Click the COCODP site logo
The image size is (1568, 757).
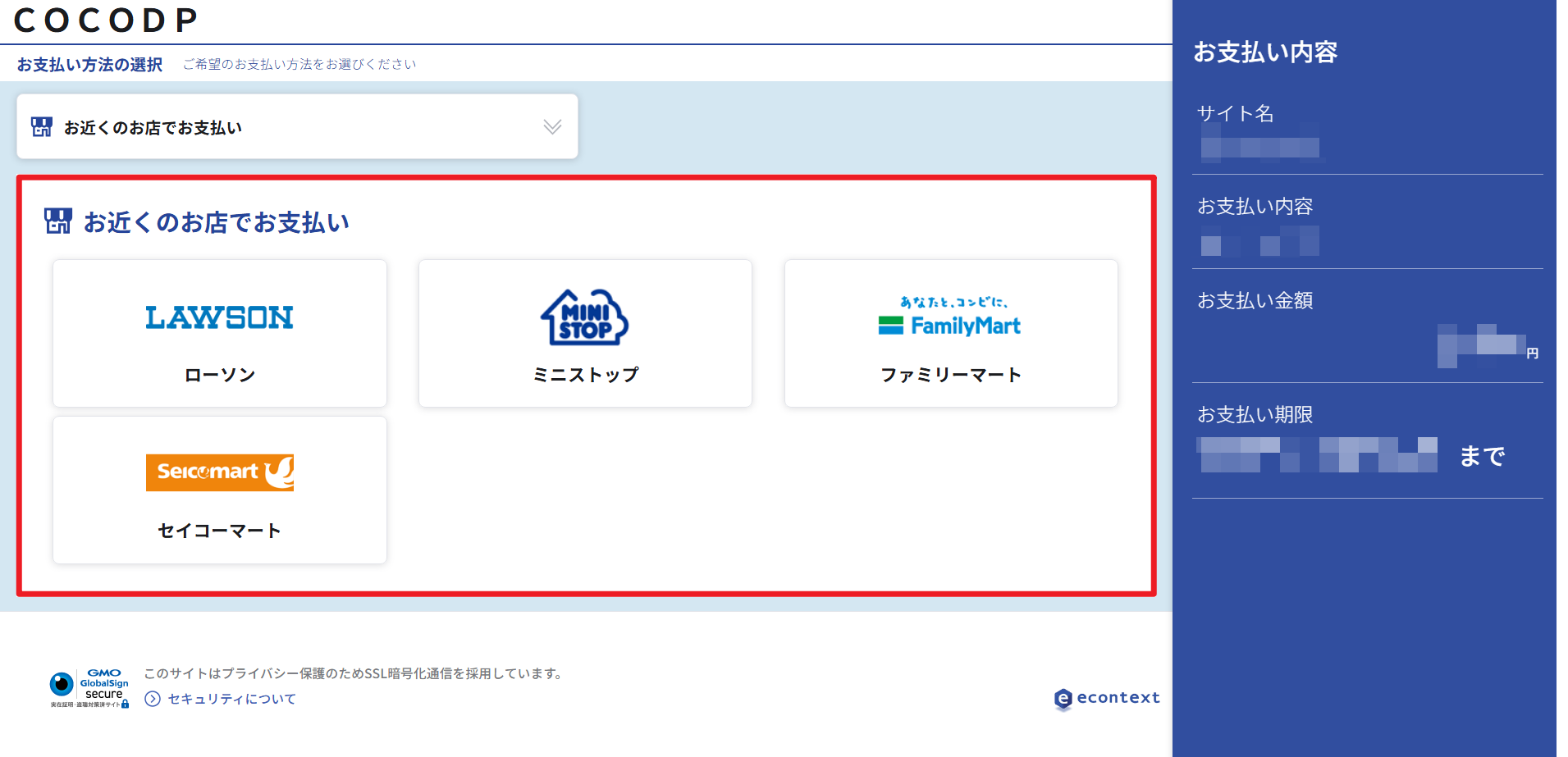(106, 21)
